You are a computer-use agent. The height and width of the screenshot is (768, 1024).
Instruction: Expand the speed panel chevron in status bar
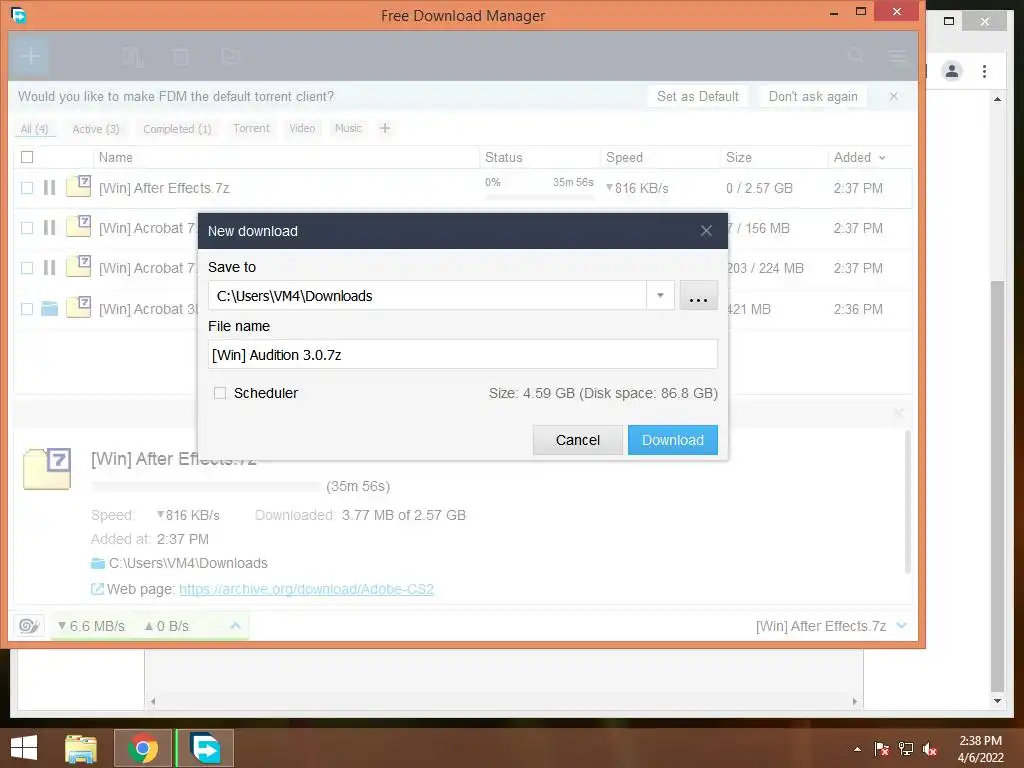tap(235, 626)
